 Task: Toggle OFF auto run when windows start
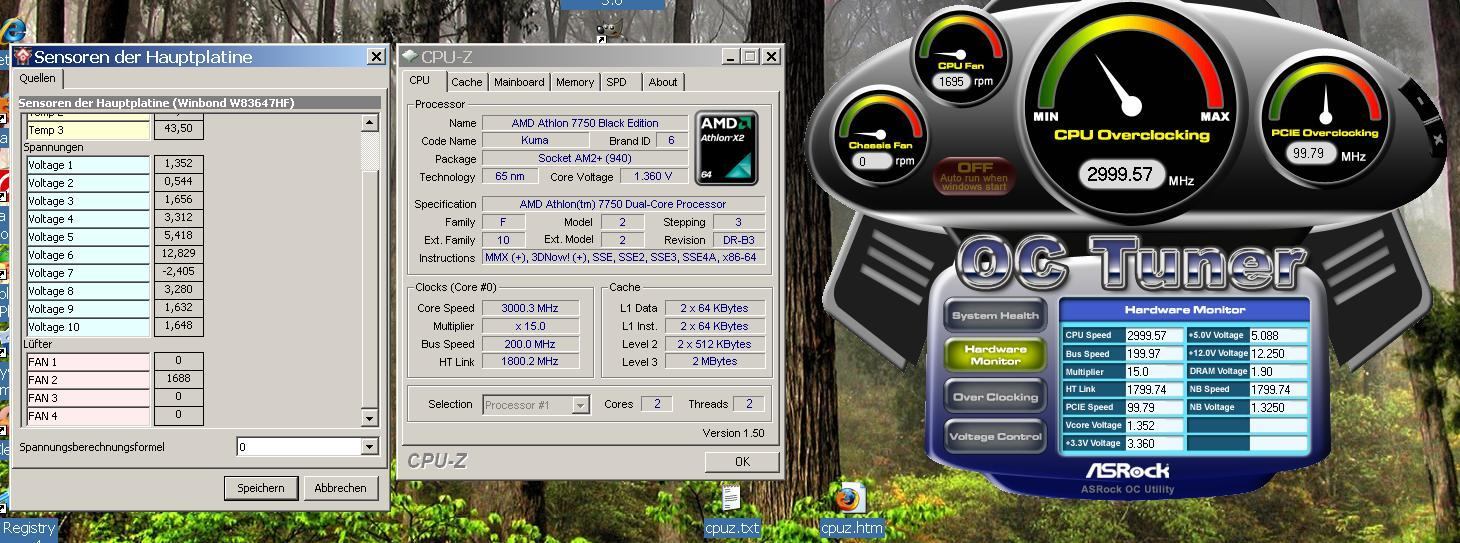975,177
